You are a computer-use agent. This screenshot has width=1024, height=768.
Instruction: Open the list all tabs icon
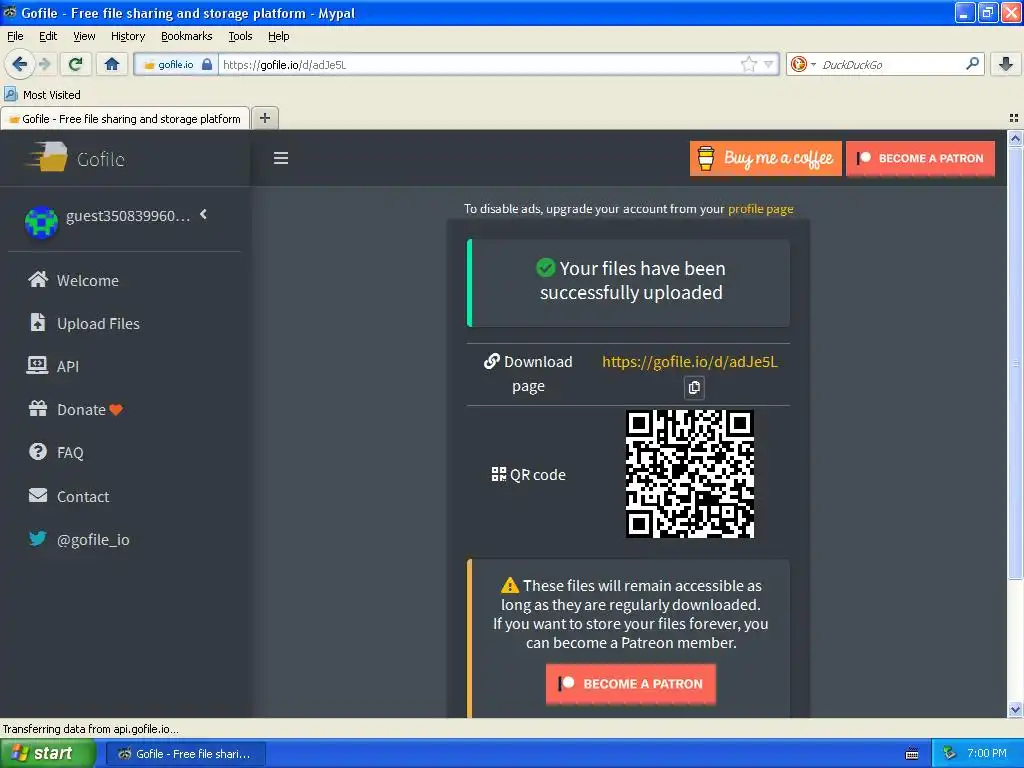(x=1014, y=118)
